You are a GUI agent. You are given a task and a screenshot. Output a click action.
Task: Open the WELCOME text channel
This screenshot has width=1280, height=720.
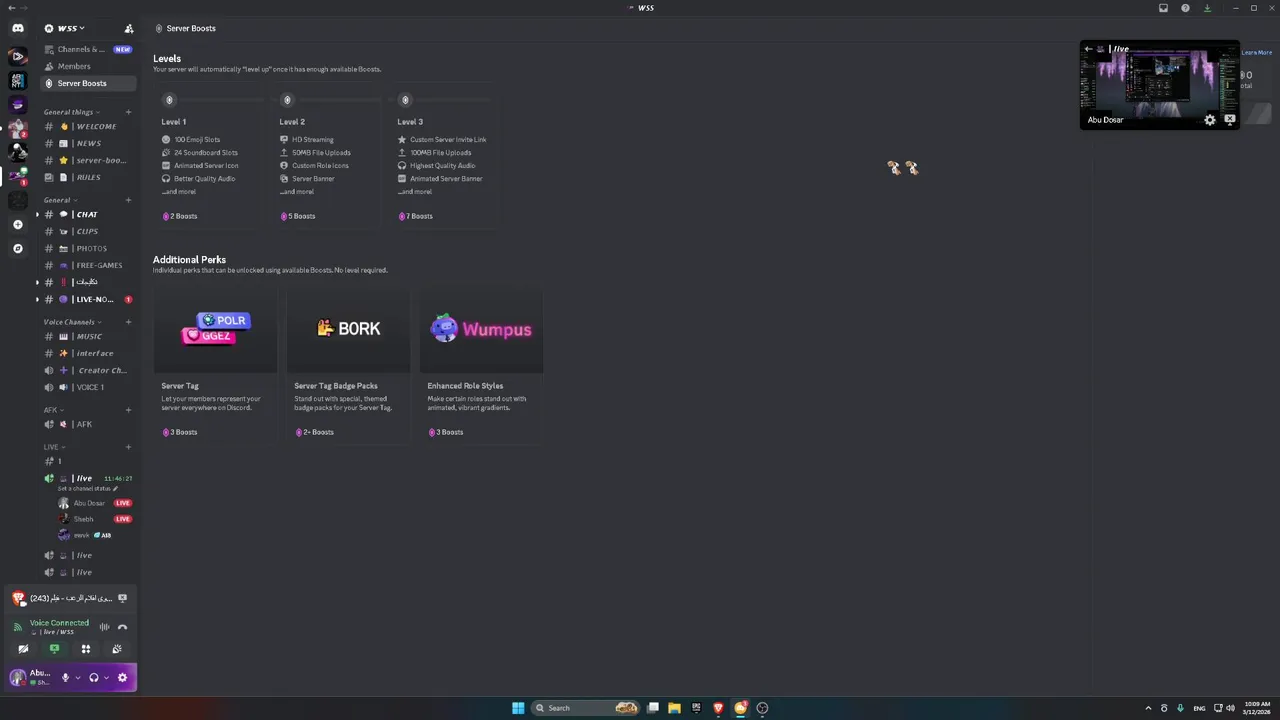88,127
